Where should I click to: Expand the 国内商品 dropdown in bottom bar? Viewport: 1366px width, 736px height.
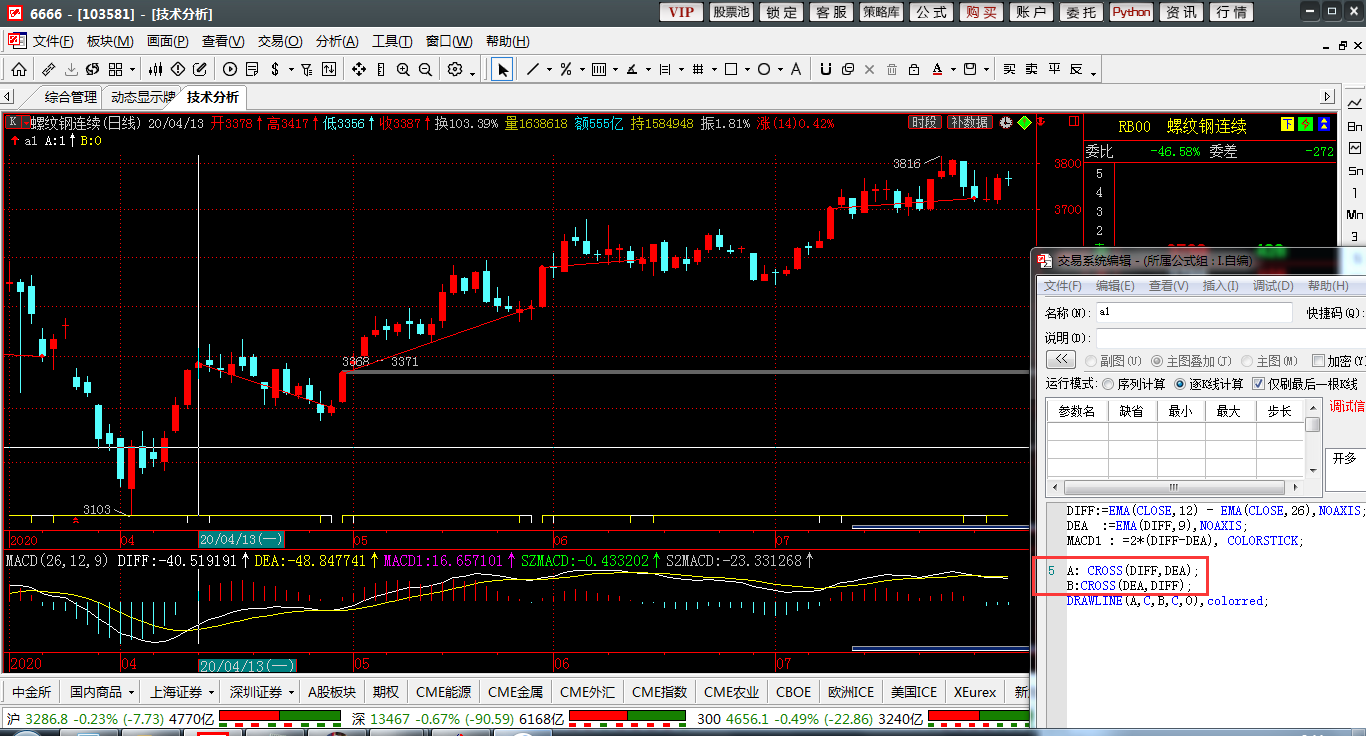coord(131,692)
